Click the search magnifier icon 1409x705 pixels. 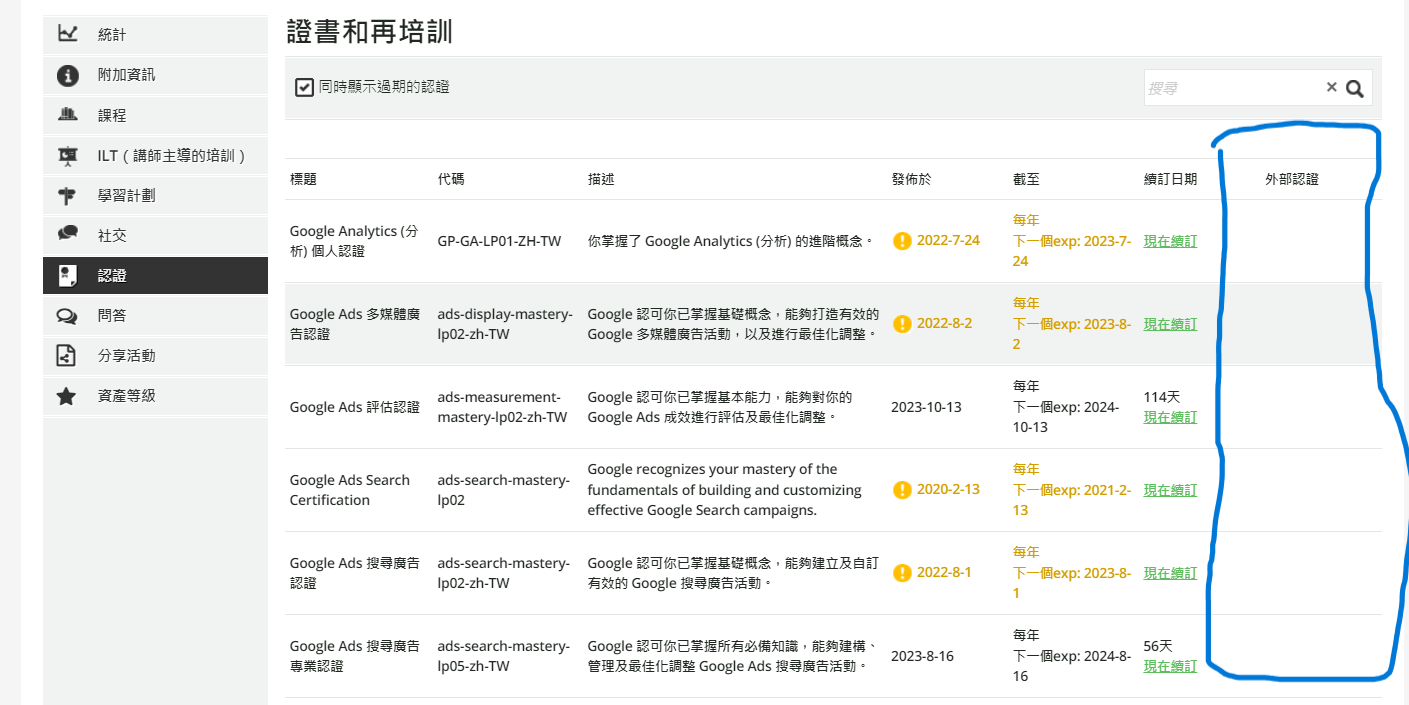1355,88
